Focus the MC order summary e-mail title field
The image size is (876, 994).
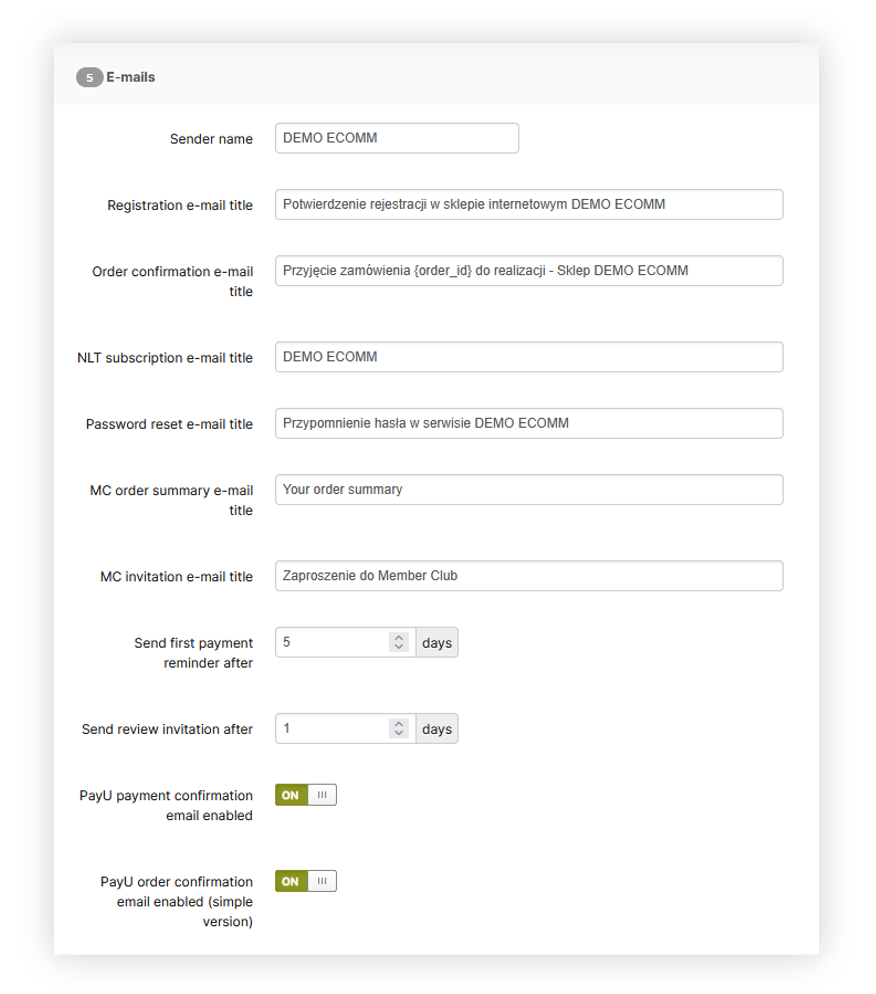(x=528, y=489)
